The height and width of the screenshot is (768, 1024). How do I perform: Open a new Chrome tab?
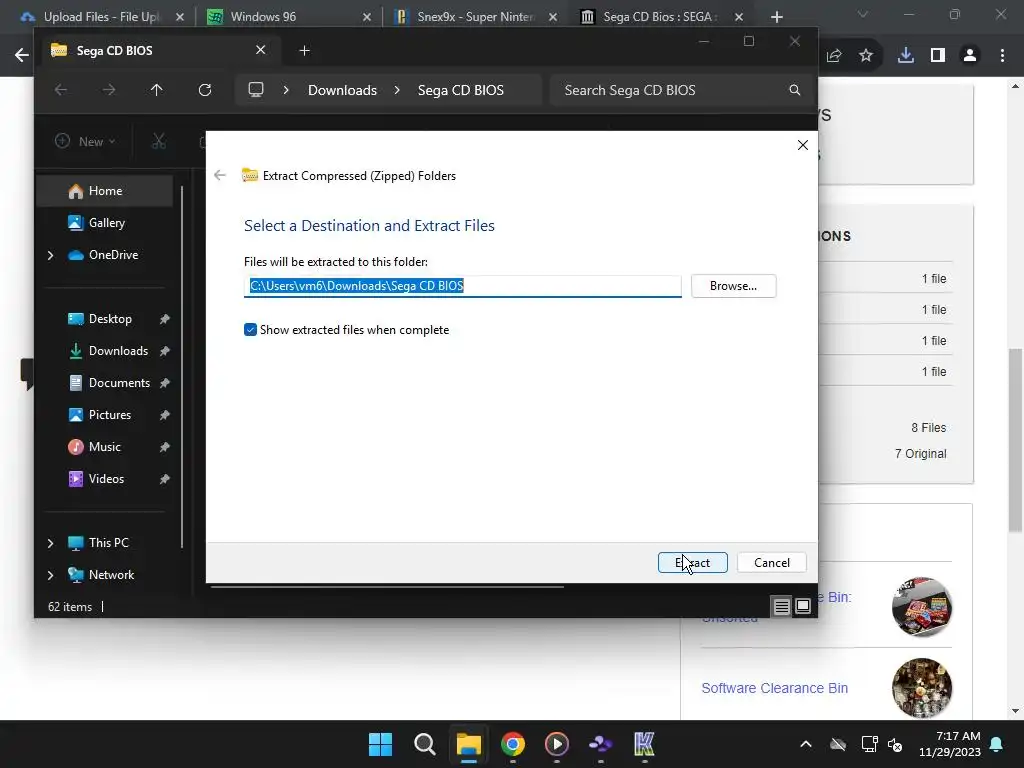click(776, 17)
